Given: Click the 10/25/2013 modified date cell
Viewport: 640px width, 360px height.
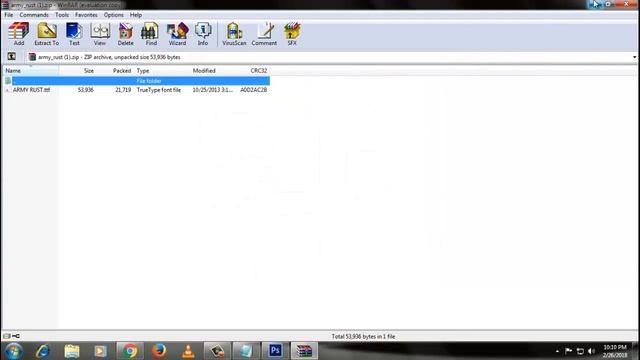Looking at the screenshot, I should coord(213,90).
